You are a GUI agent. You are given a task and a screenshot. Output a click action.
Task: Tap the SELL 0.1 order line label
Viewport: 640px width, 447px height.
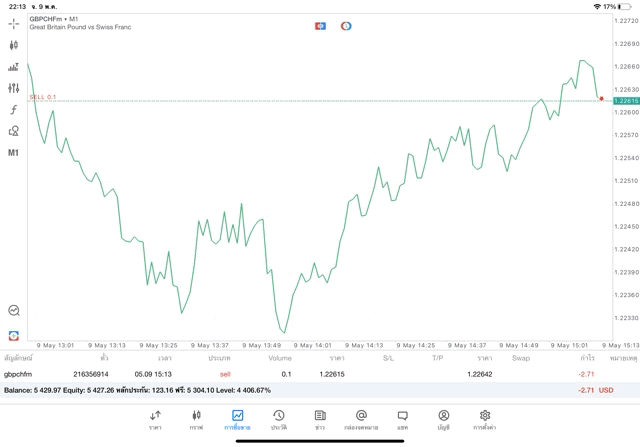coord(42,97)
